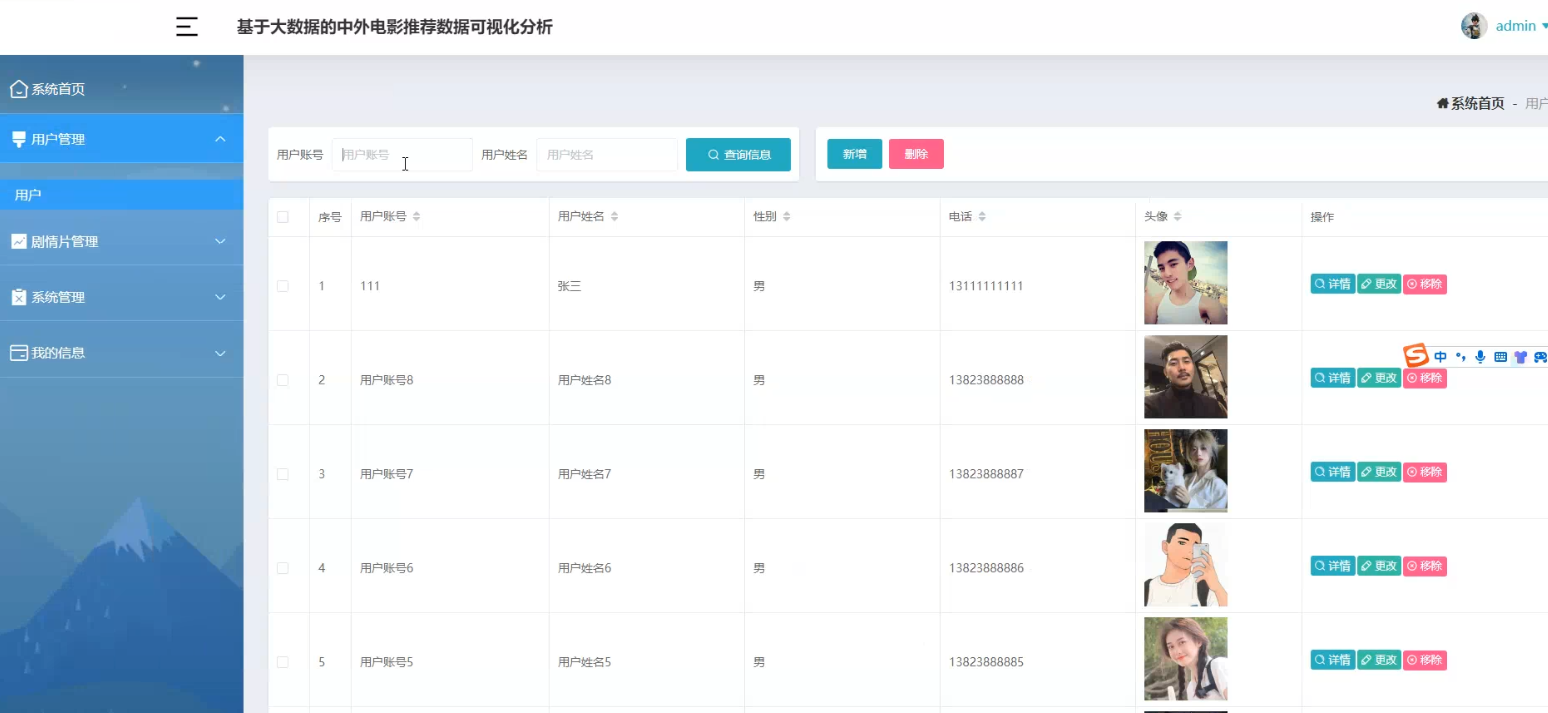Focus the 用户账号 search field
This screenshot has width=1548, height=713.
(x=402, y=155)
